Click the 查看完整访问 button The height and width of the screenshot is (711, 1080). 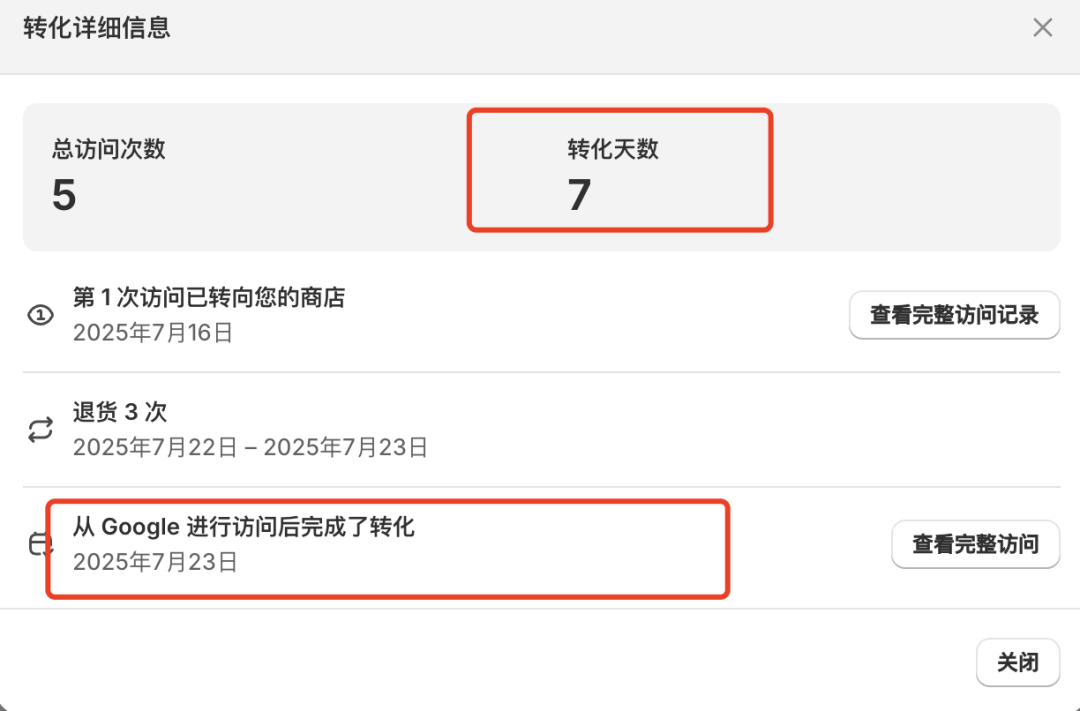(x=975, y=544)
